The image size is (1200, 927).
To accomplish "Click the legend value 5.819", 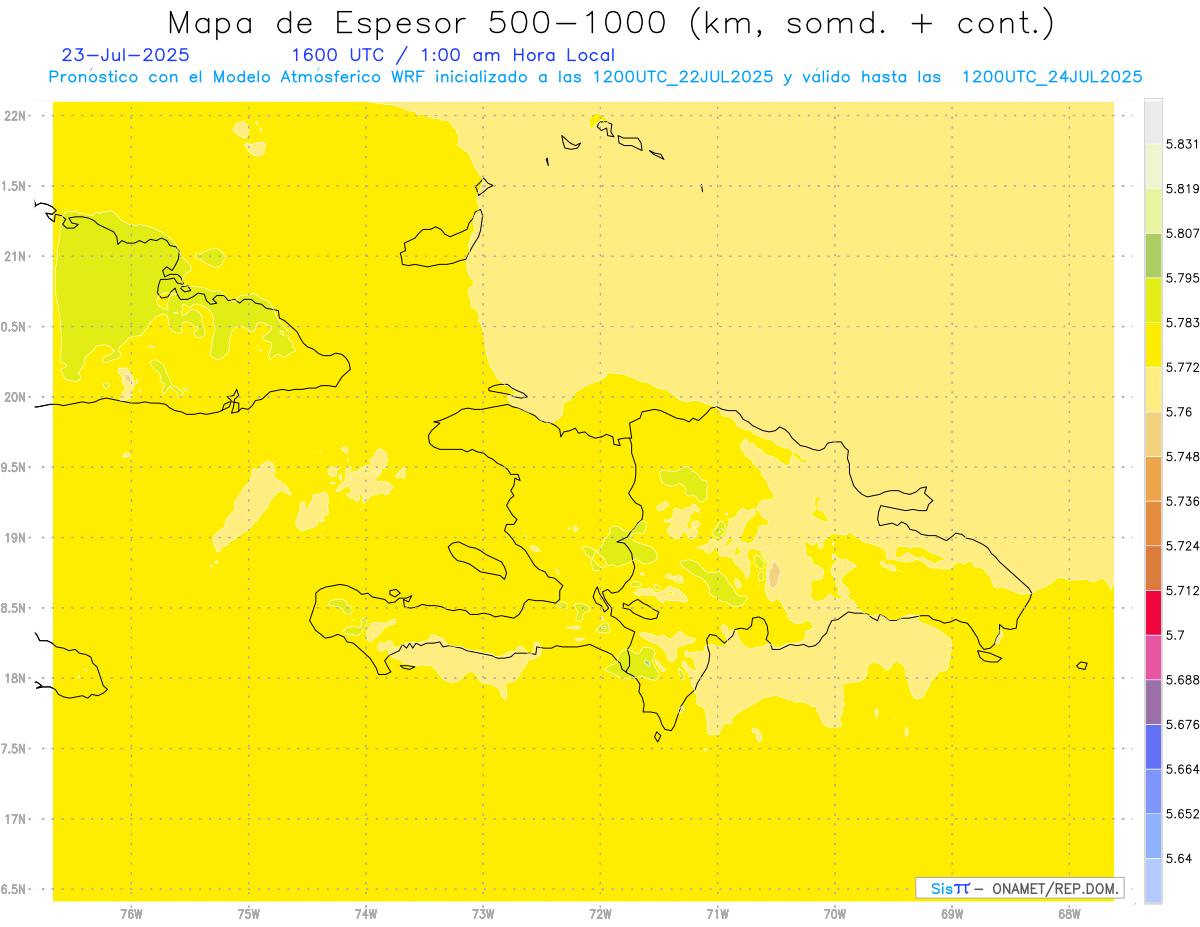I will (x=1183, y=189).
